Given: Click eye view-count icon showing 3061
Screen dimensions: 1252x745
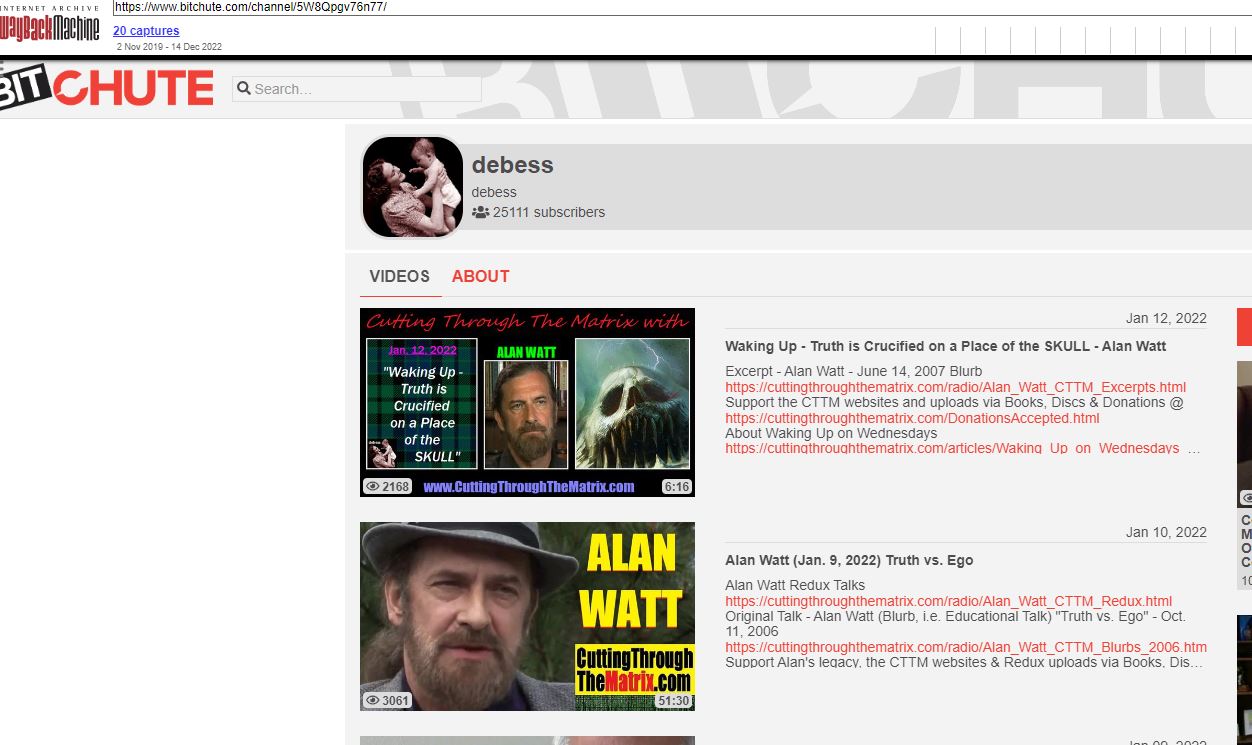Looking at the screenshot, I should click(372, 701).
